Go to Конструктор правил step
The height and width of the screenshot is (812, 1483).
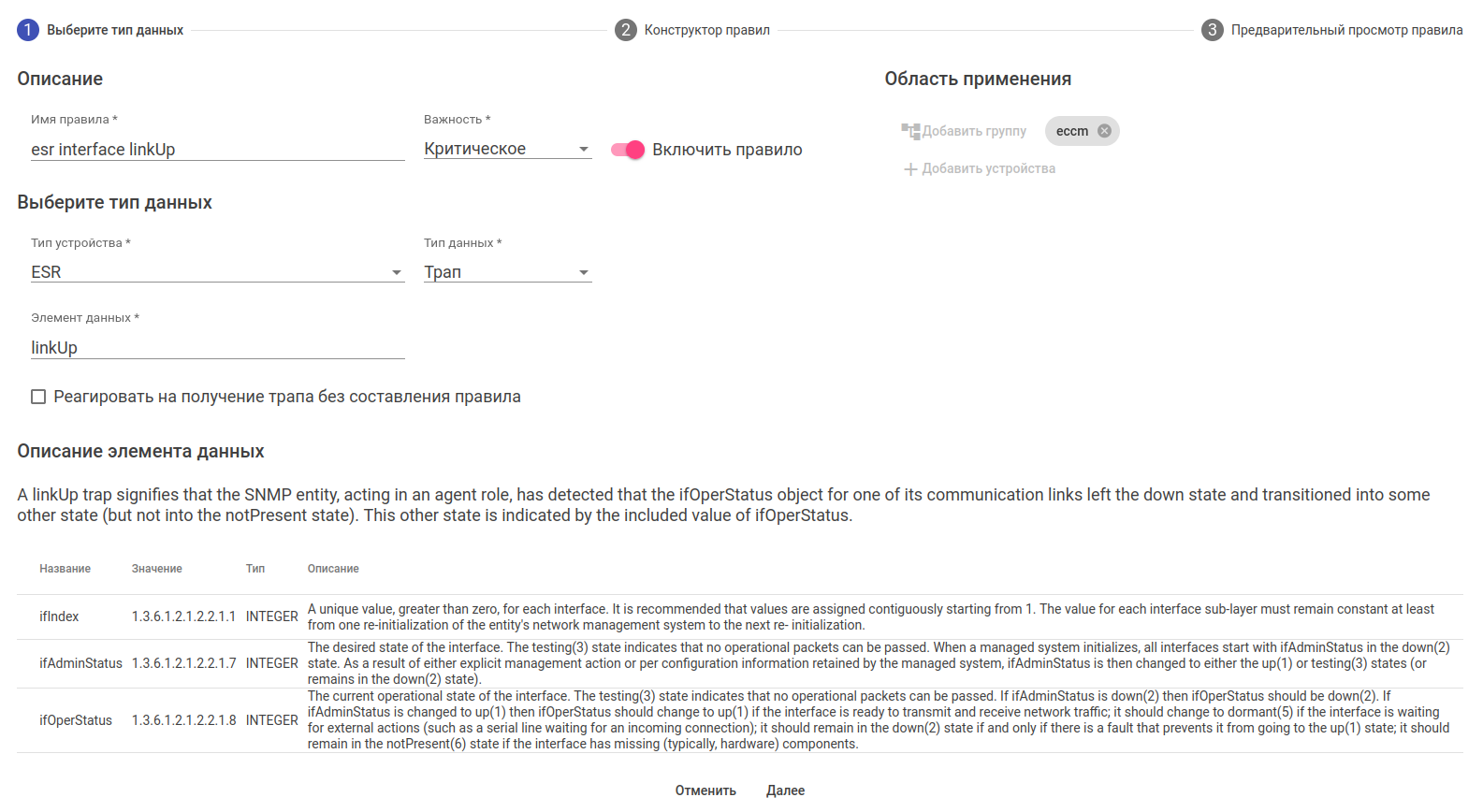tap(706, 30)
